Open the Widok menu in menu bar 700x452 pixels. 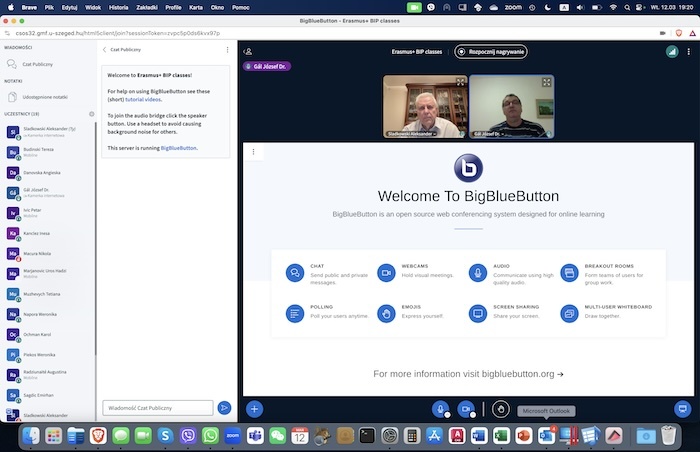click(x=93, y=7)
